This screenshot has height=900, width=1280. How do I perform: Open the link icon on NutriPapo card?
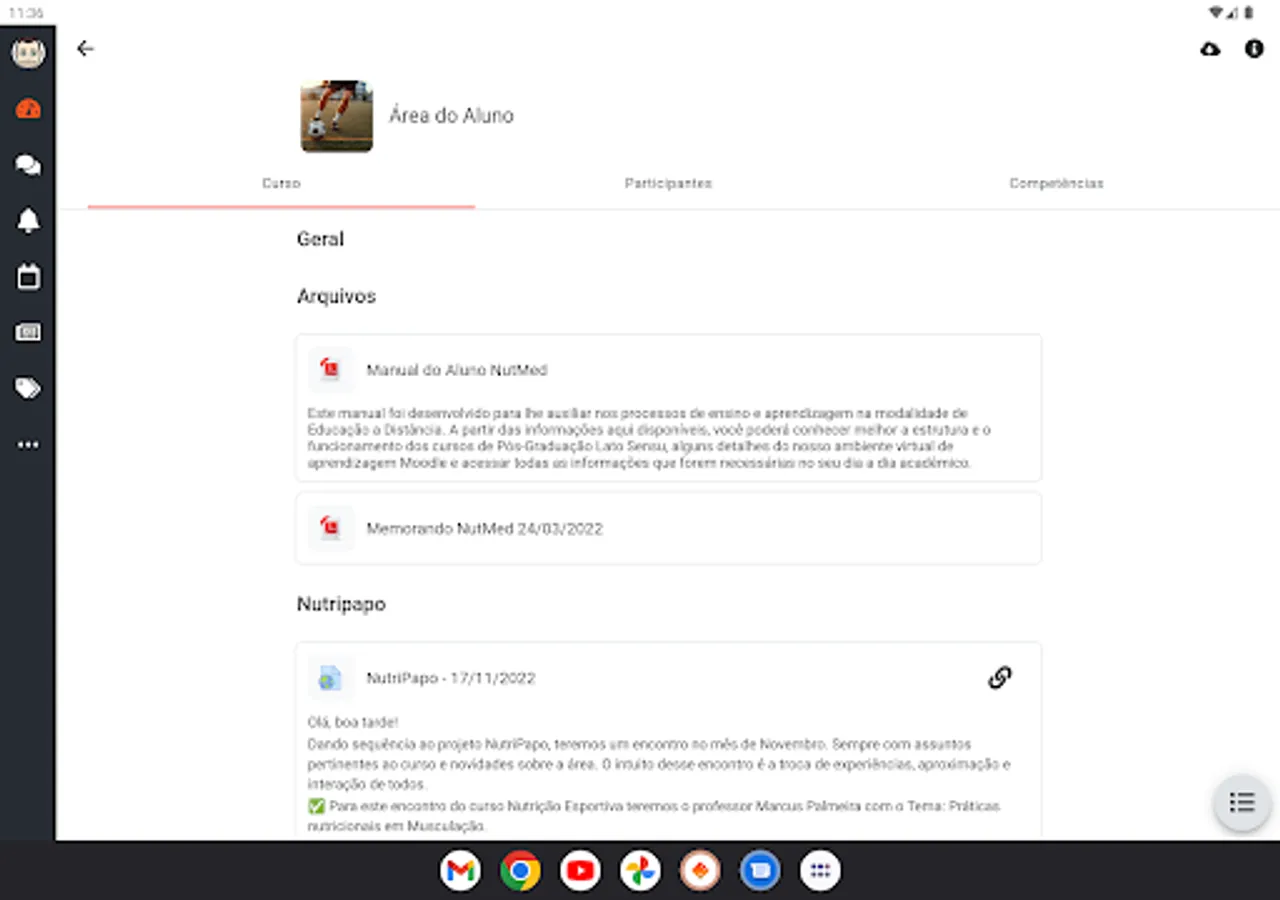pyautogui.click(x=999, y=678)
